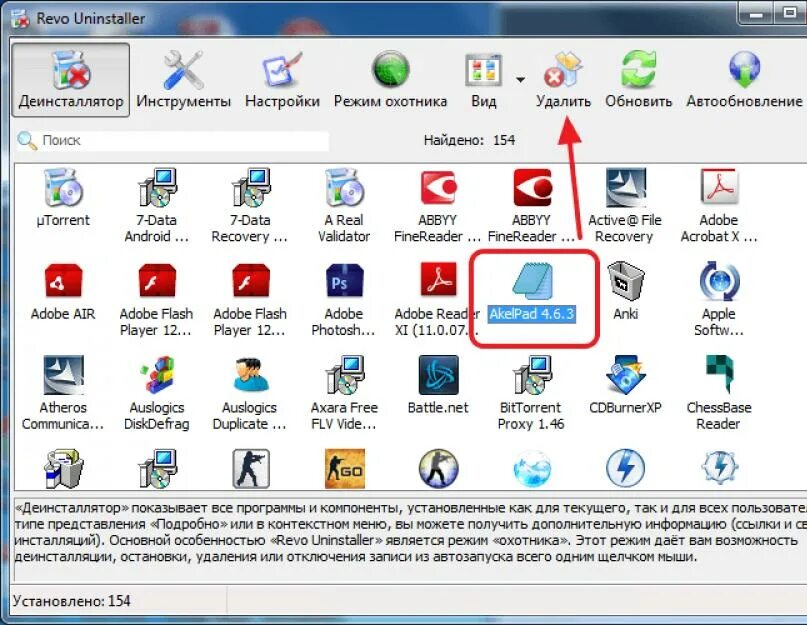The height and width of the screenshot is (625, 807).
Task: Select the CS:GO game icon
Action: [344, 468]
